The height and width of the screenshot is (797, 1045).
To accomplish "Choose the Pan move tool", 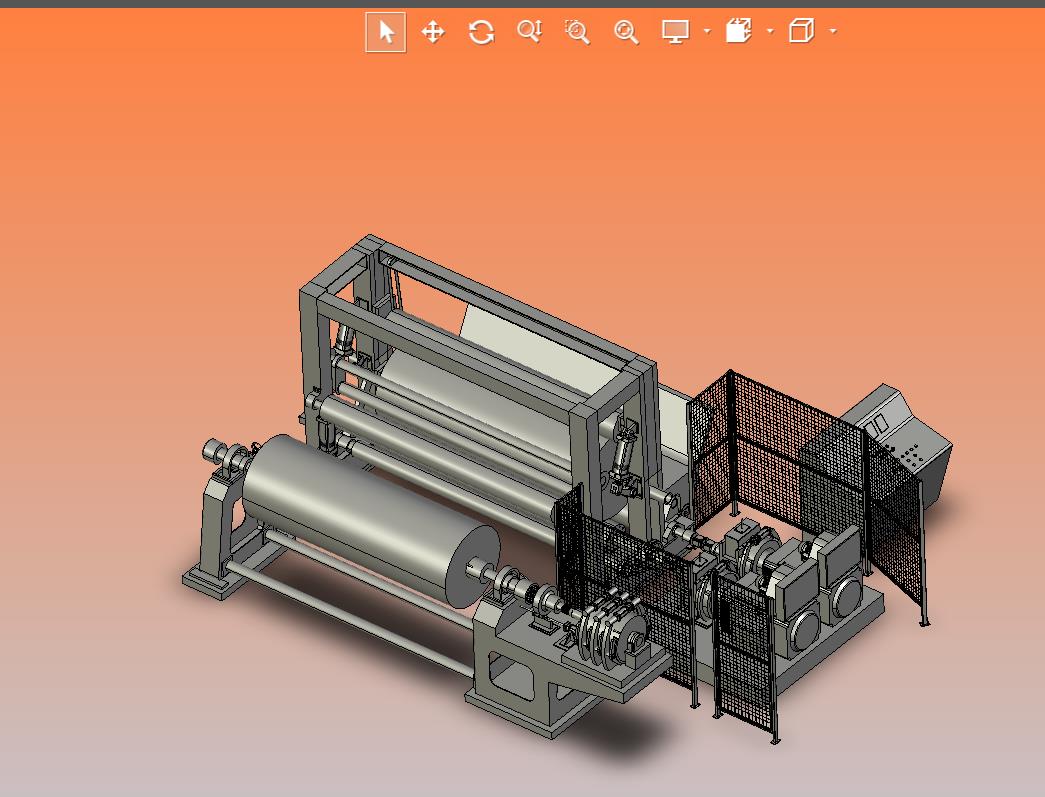I will [x=433, y=31].
